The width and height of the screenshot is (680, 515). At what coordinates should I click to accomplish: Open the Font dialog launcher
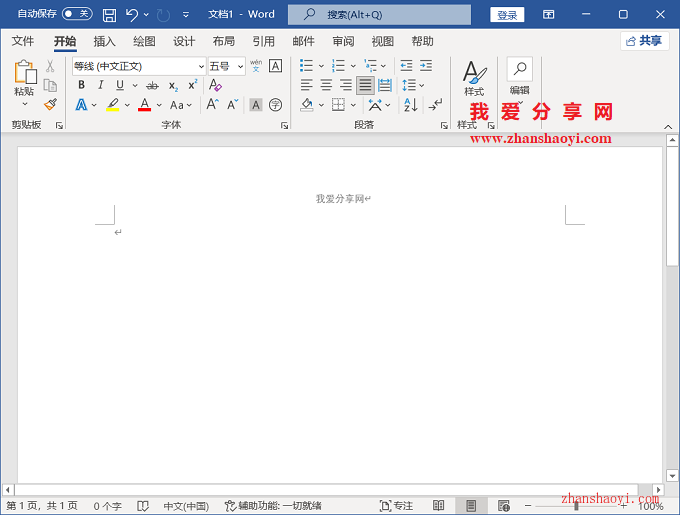pyautogui.click(x=284, y=125)
